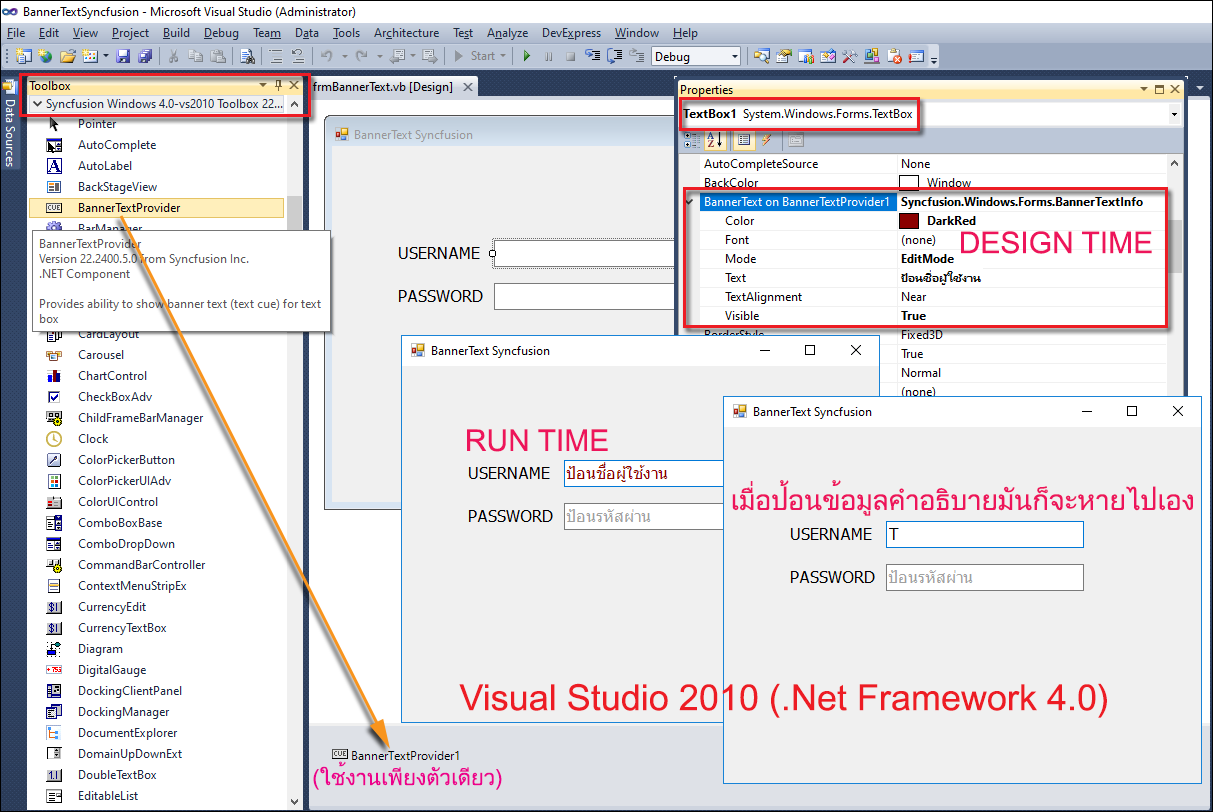Image resolution: width=1213 pixels, height=812 pixels.
Task: Pick the BannerTextProvider icon in Toolbox
Action: 55,208
